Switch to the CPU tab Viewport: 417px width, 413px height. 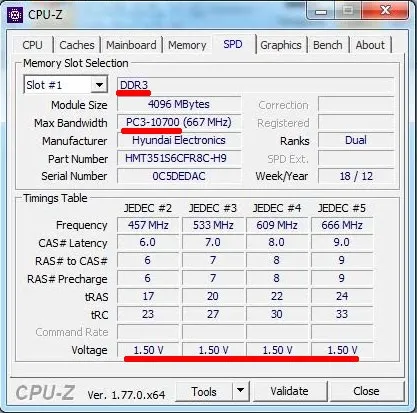pos(33,45)
